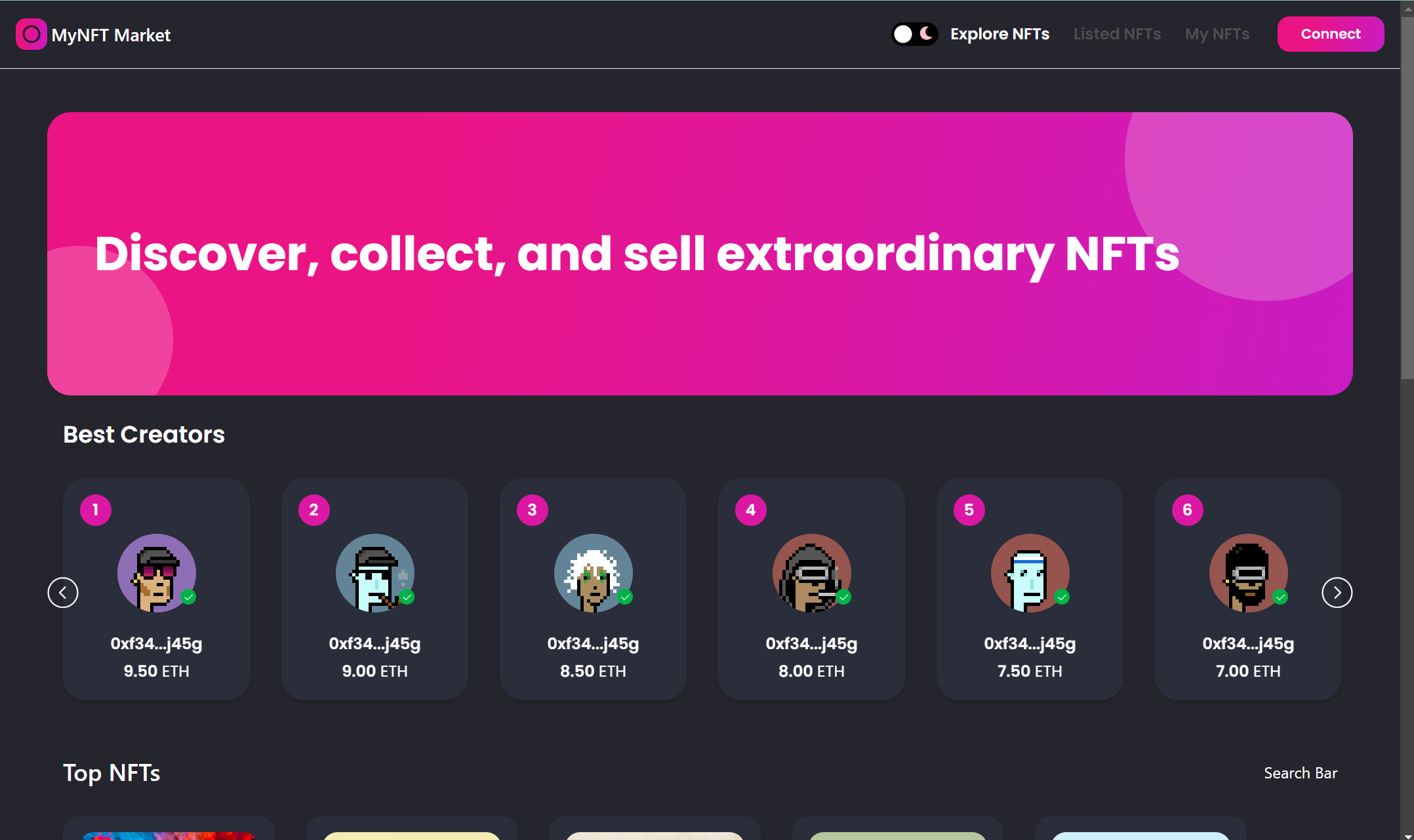Switch to the Listed NFTs section

[1117, 33]
